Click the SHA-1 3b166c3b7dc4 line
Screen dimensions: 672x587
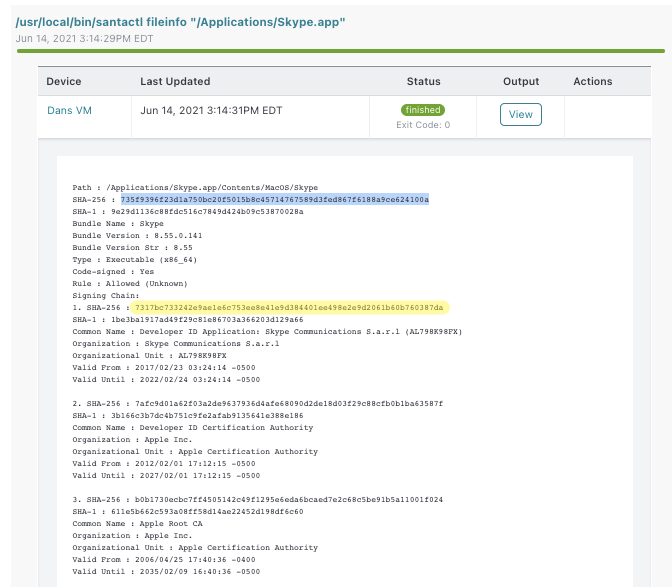188,416
